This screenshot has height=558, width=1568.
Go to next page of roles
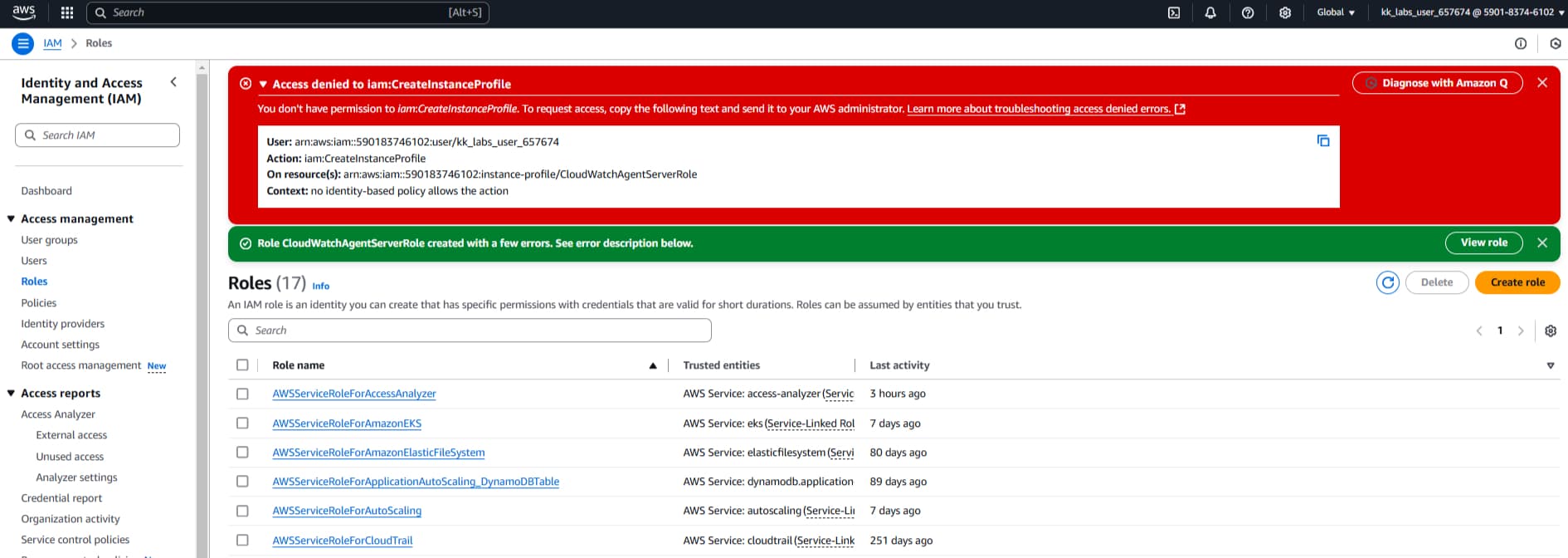(x=1521, y=330)
